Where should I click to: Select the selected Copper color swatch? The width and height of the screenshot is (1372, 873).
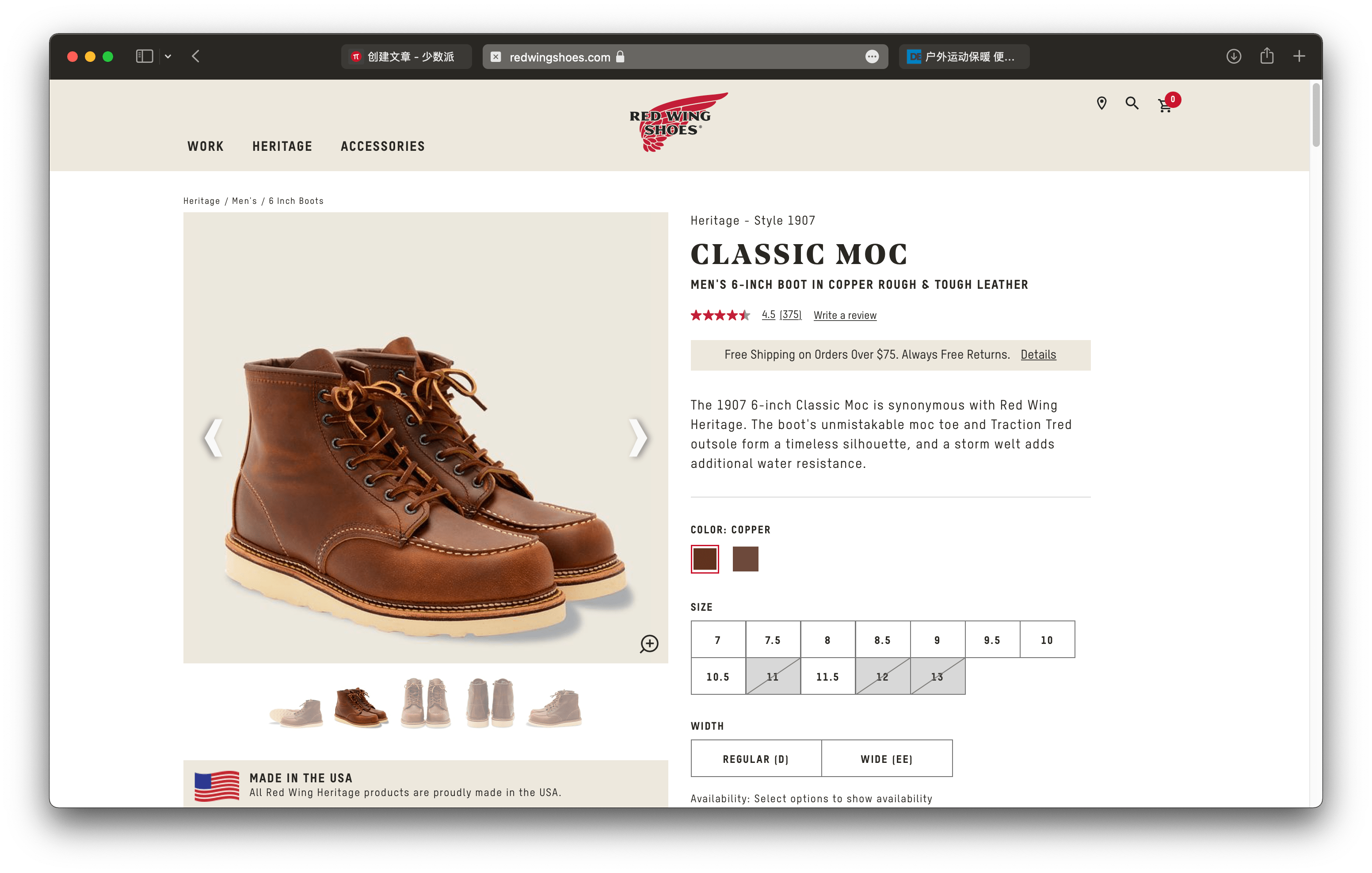705,559
